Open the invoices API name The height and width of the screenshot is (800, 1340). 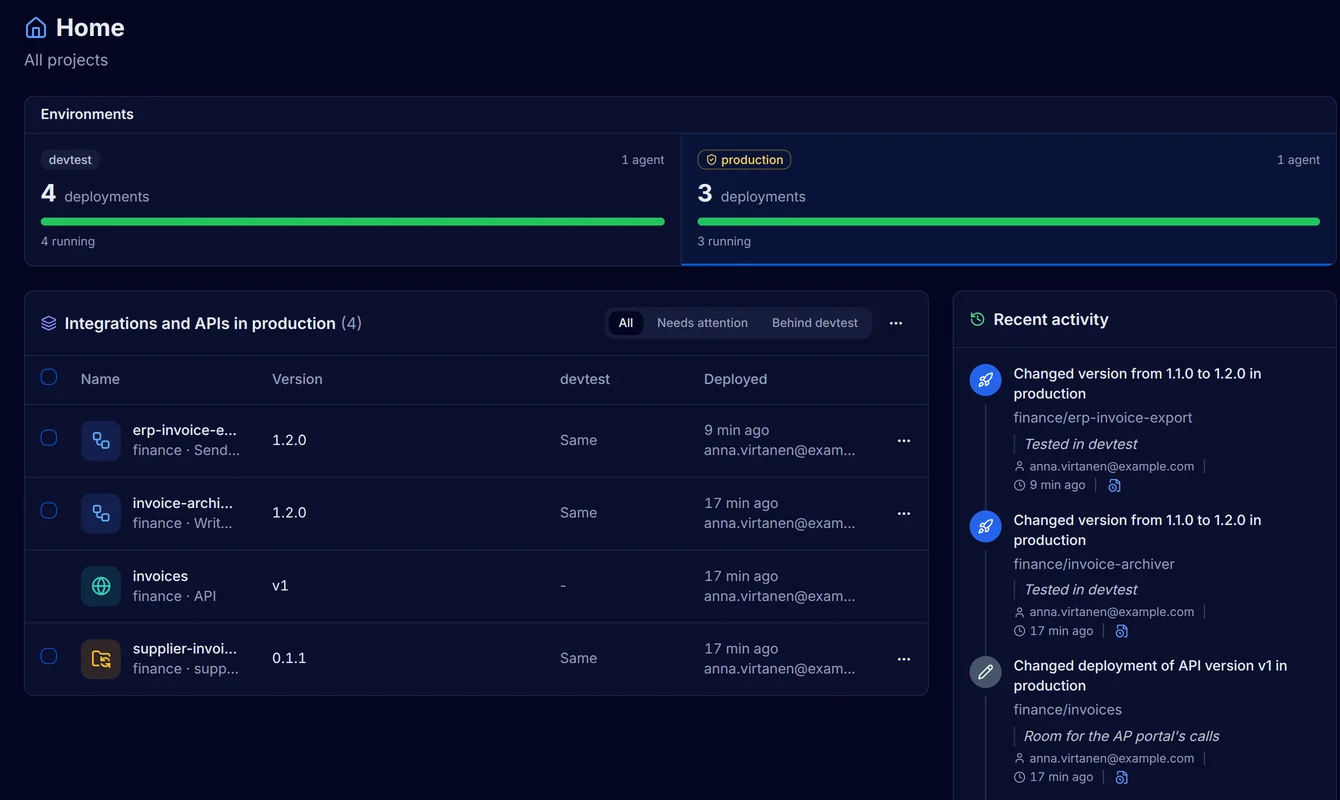(x=160, y=576)
